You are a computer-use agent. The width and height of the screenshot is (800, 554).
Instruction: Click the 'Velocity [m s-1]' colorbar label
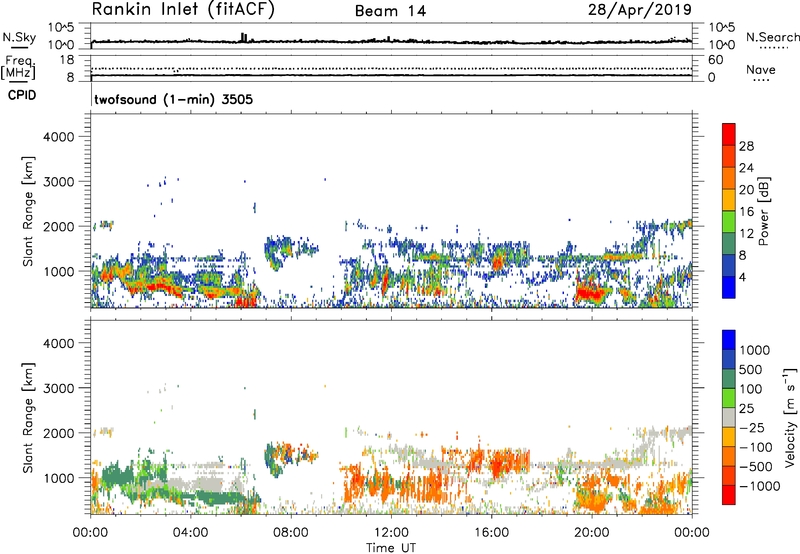tap(790, 417)
